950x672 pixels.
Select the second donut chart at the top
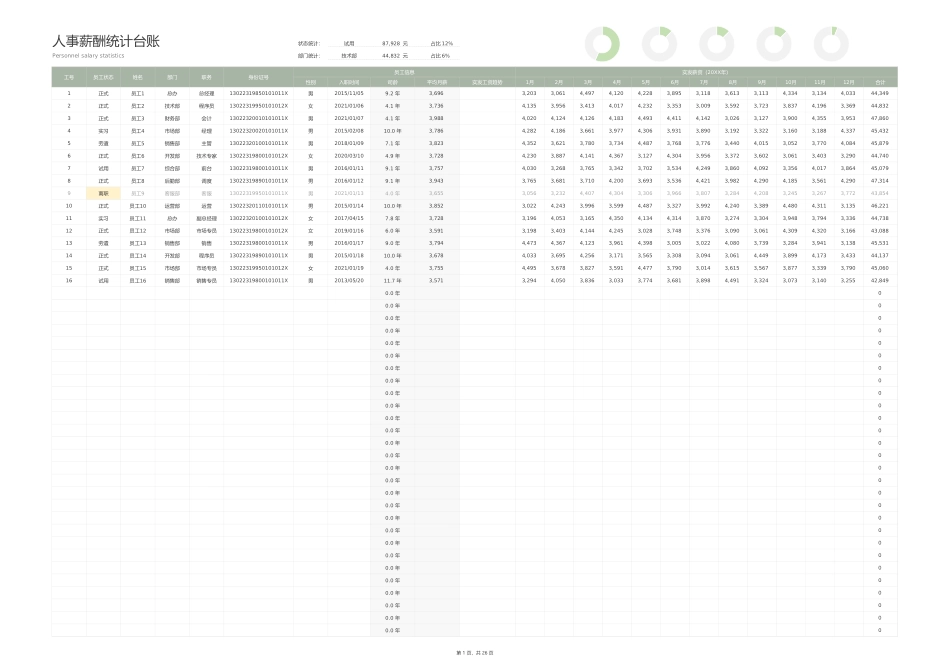tap(660, 43)
